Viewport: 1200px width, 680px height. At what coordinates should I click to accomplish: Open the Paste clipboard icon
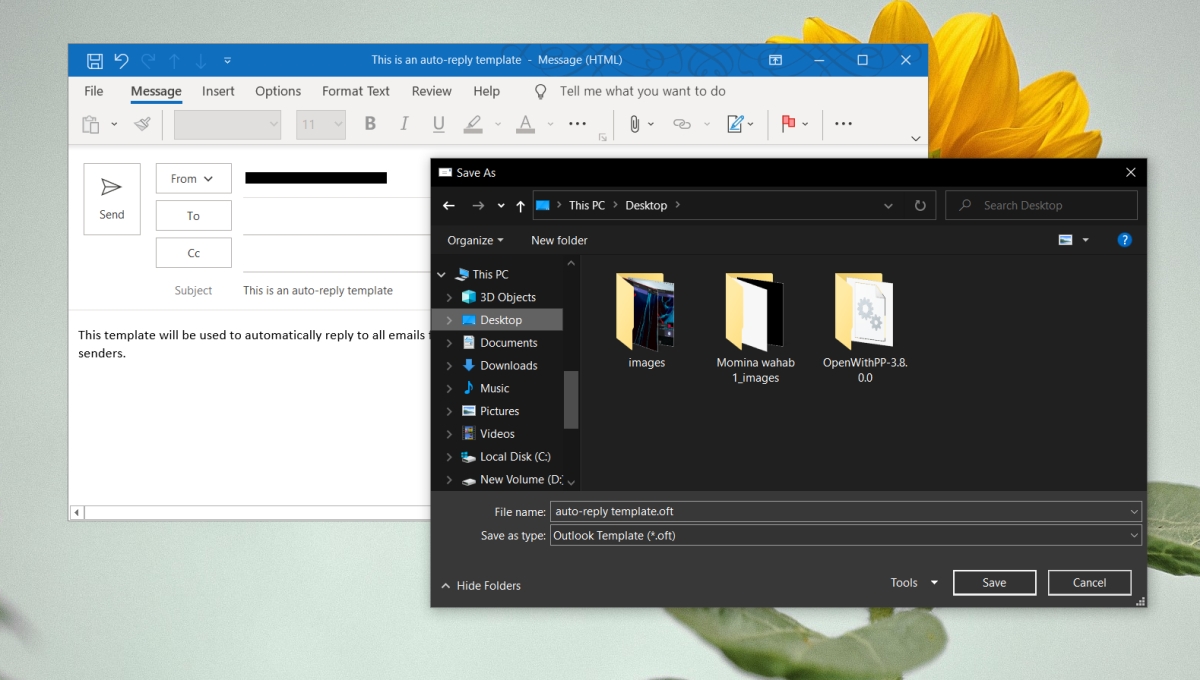click(x=89, y=123)
